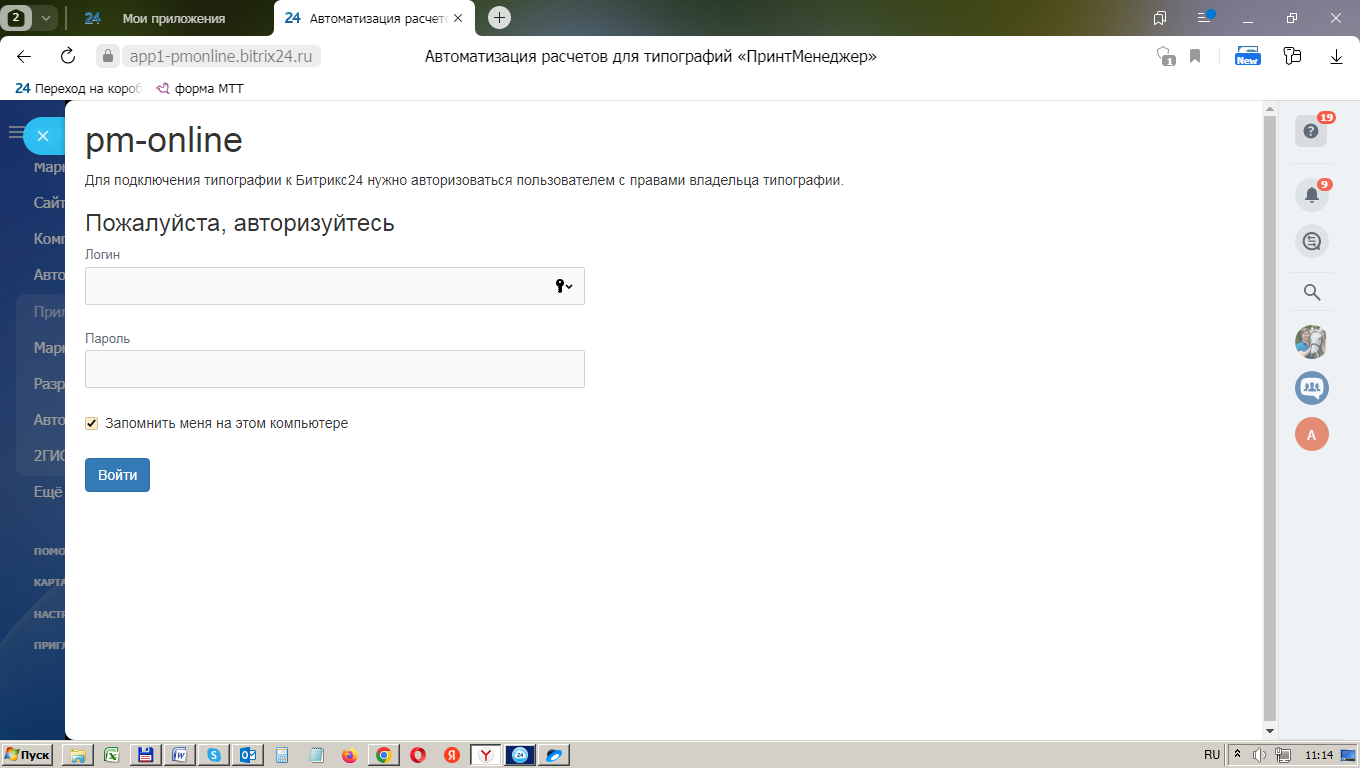The height and width of the screenshot is (768, 1360).
Task: Open the saved-passwords key dropdown in Логин field
Action: (564, 286)
